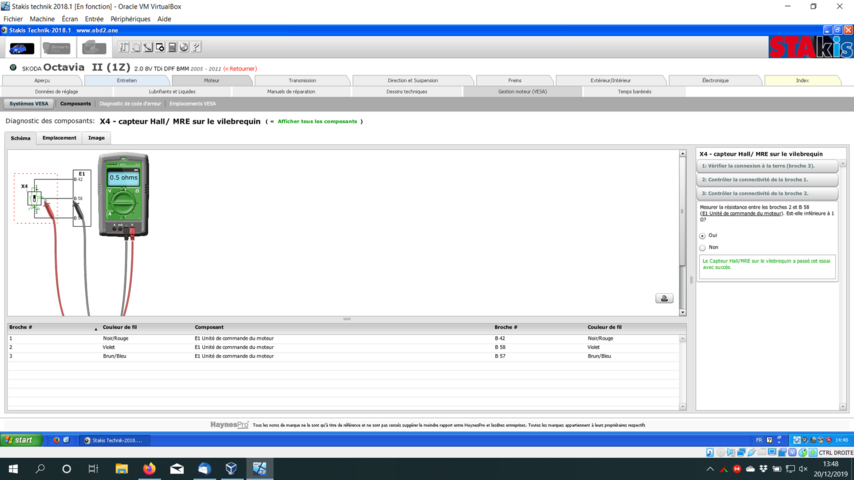Click the X4 sensor symbol in schematic
Image resolution: width=854 pixels, height=480 pixels.
34,198
